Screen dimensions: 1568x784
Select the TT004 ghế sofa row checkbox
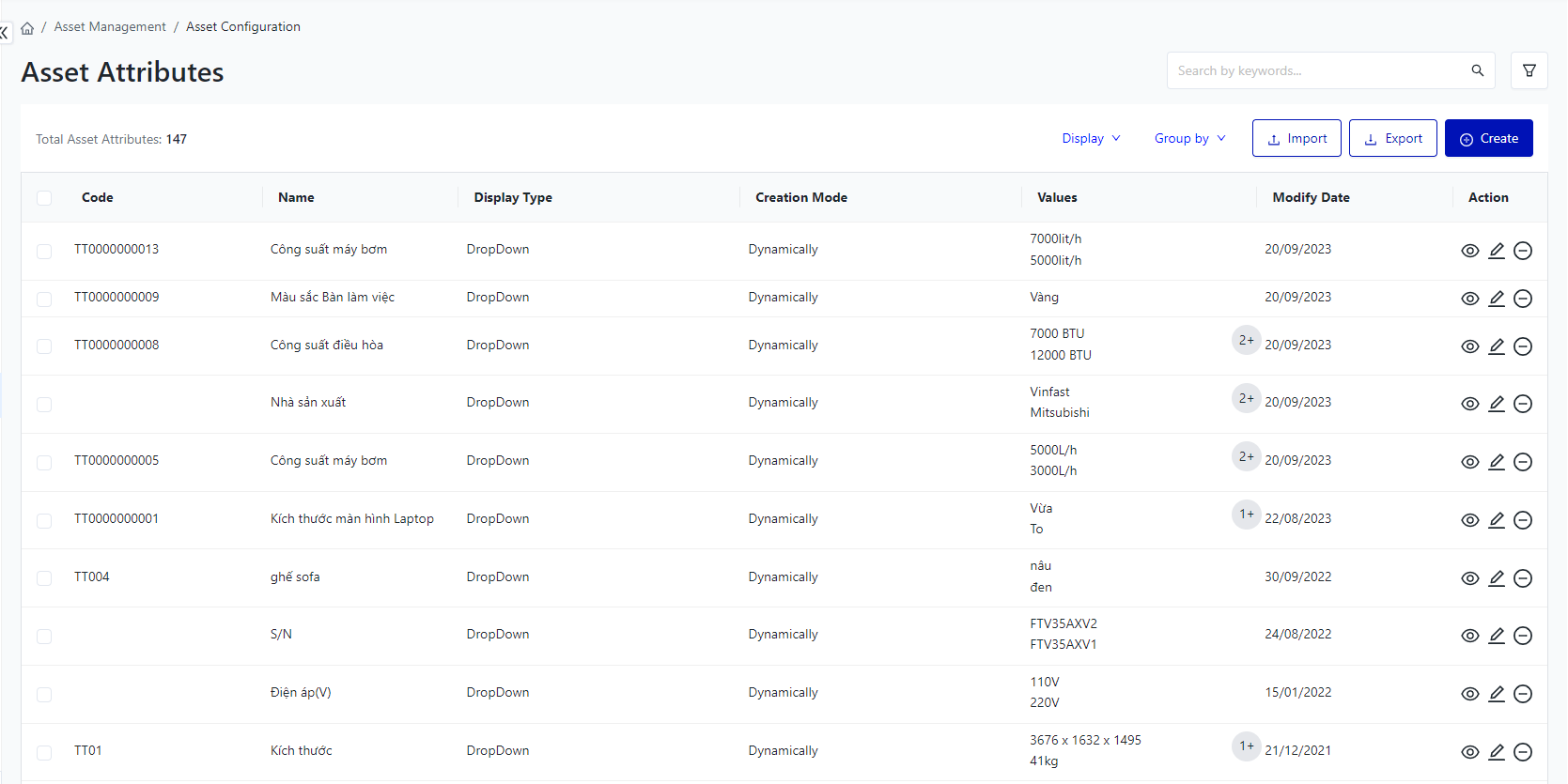(x=44, y=578)
